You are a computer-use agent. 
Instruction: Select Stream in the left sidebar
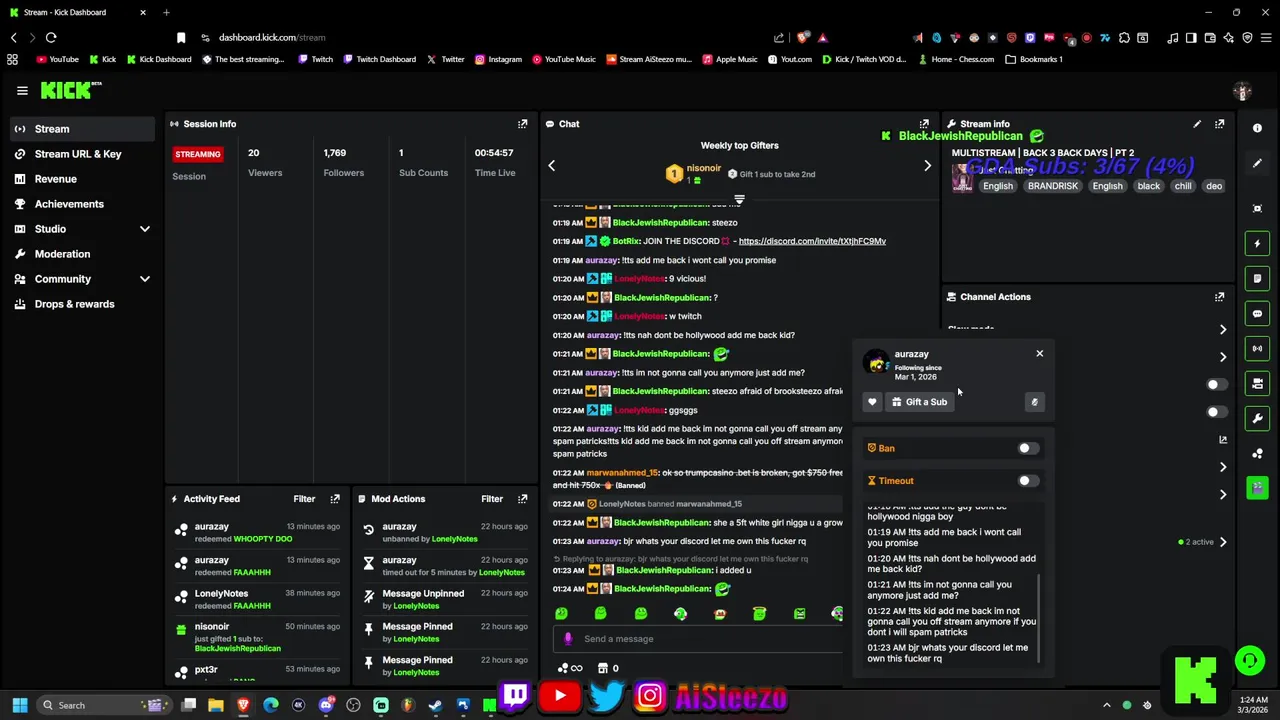tap(82, 129)
